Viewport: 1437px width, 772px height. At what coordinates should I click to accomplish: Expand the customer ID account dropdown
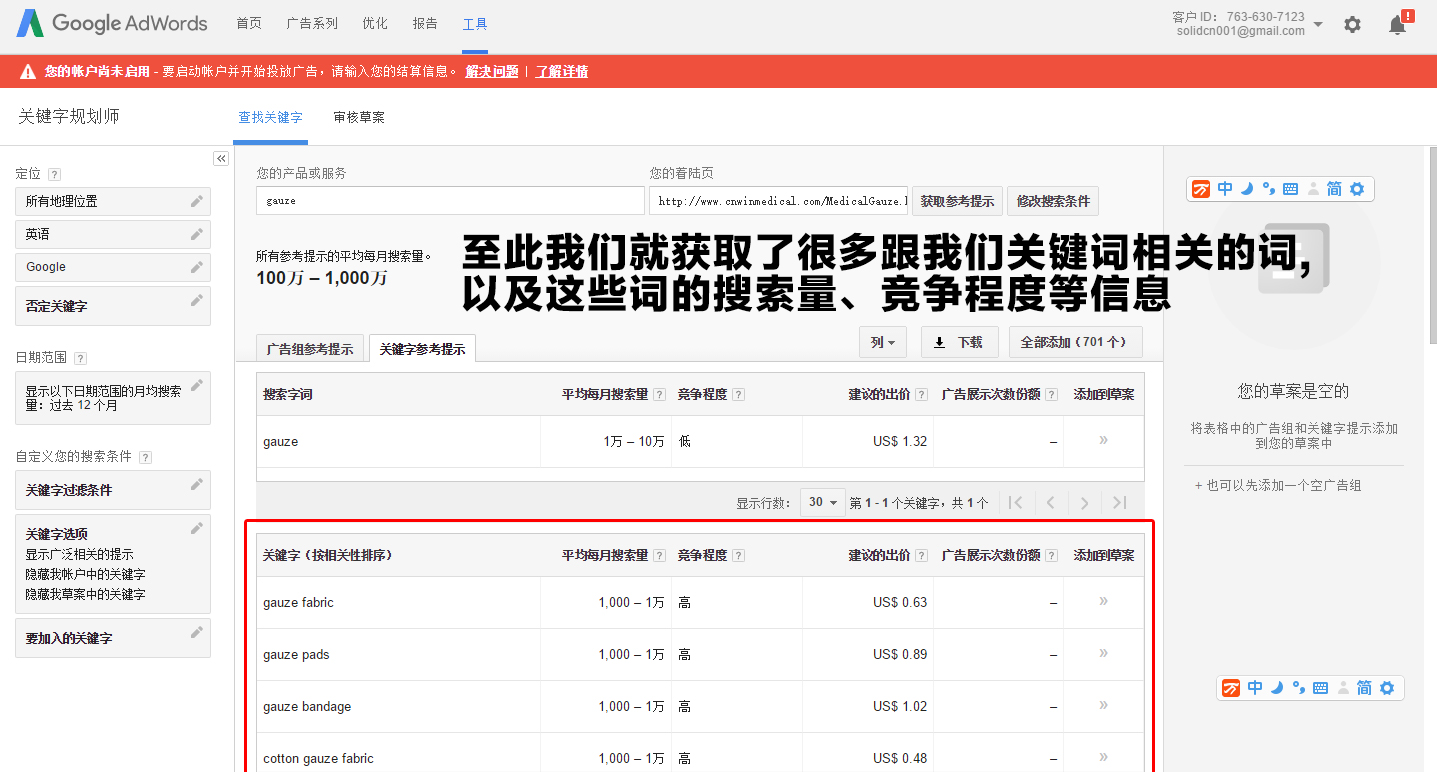tap(1318, 24)
